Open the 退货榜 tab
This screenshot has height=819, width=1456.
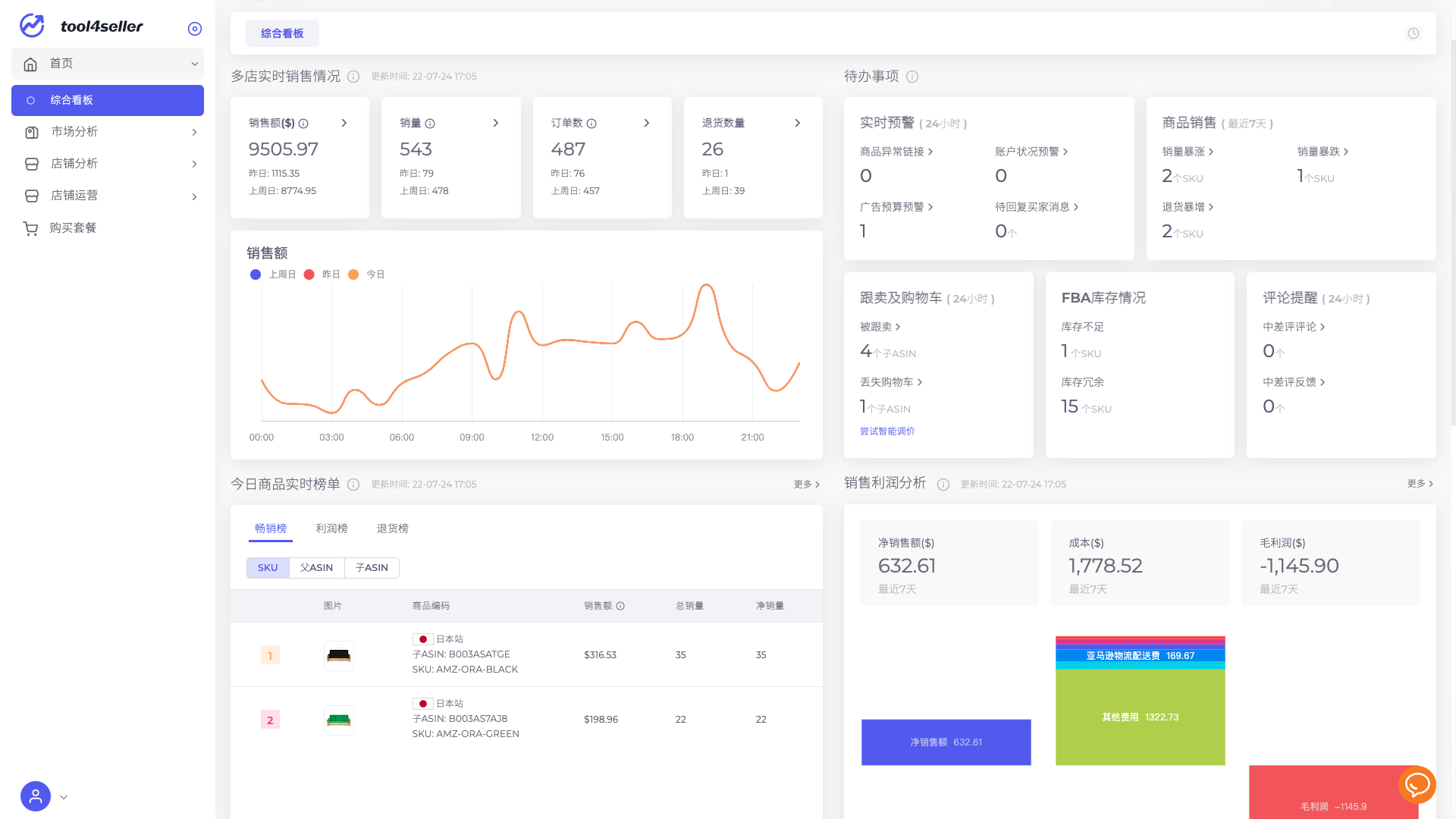[391, 528]
